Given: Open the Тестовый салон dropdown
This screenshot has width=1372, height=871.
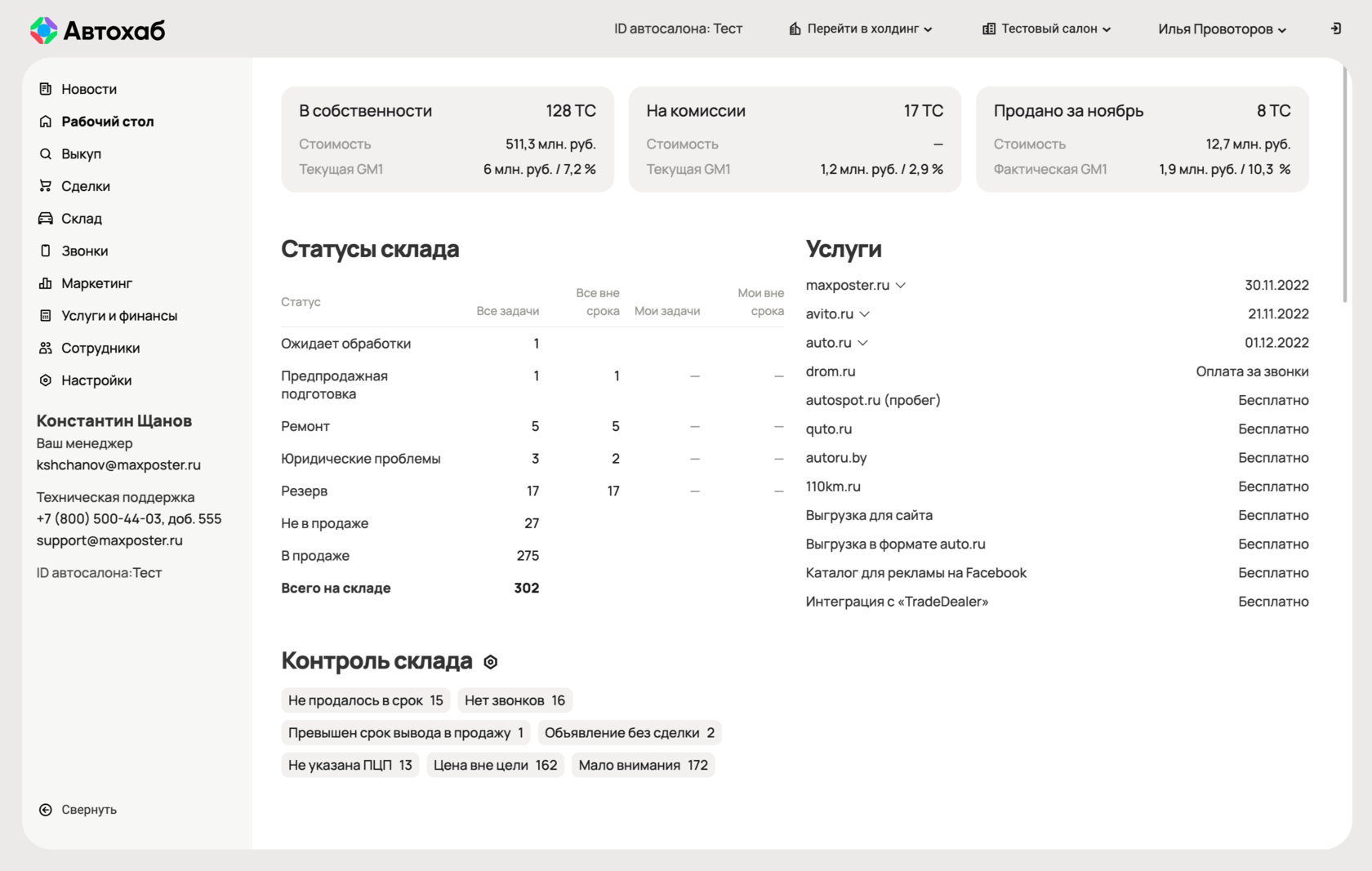Looking at the screenshot, I should coord(1046,28).
